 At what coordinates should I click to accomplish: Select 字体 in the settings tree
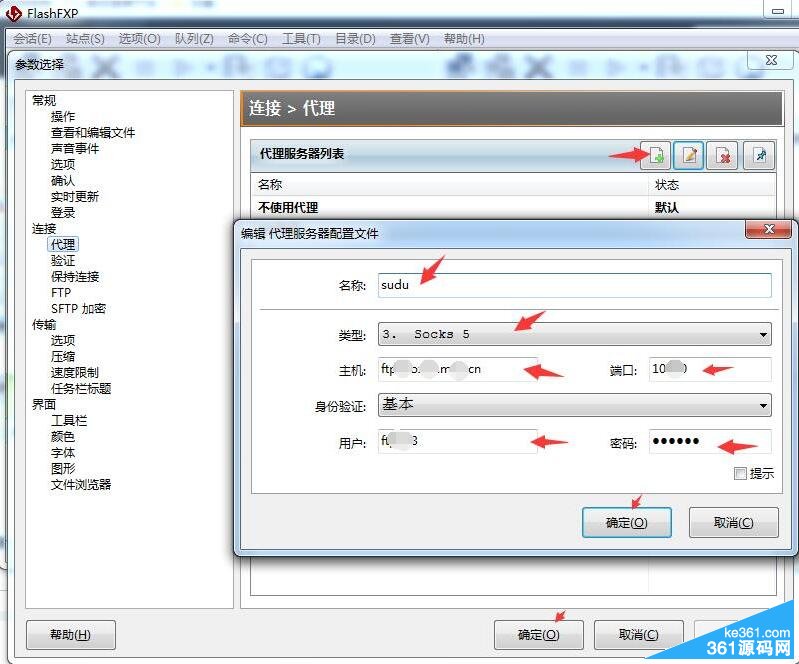point(63,453)
